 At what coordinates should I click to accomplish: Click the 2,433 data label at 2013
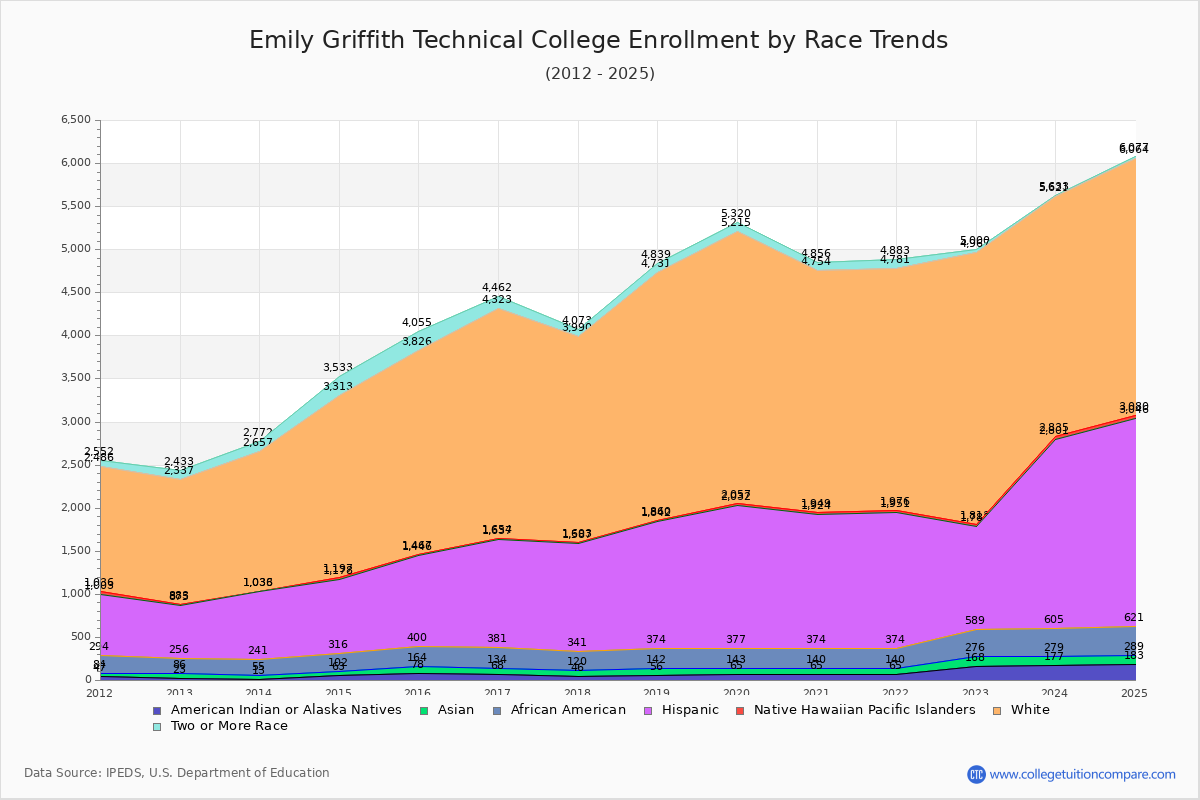pyautogui.click(x=179, y=462)
